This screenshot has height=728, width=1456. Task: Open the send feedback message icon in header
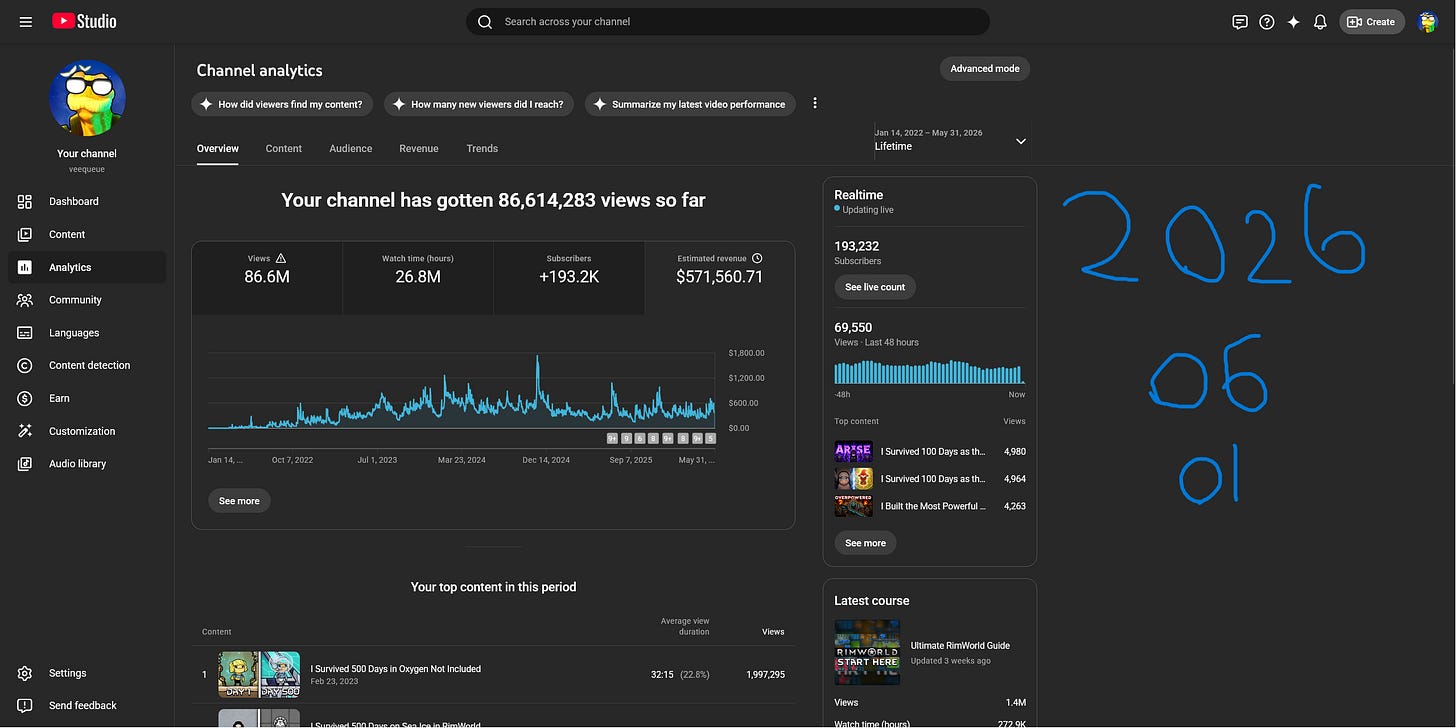pyautogui.click(x=1240, y=21)
